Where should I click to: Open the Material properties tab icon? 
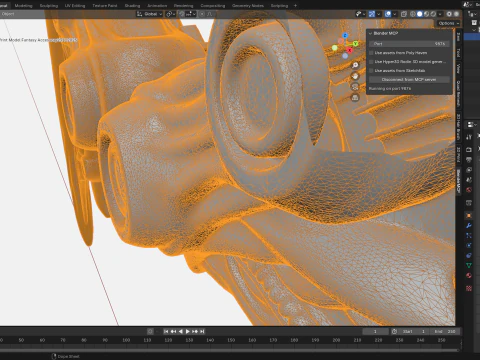469,275
